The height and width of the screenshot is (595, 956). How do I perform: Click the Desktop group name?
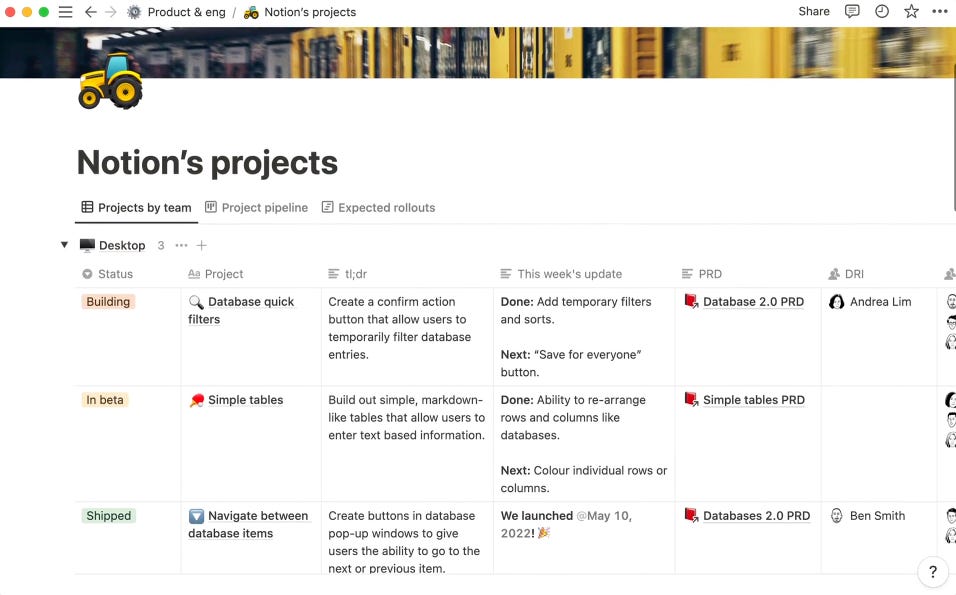click(x=122, y=245)
